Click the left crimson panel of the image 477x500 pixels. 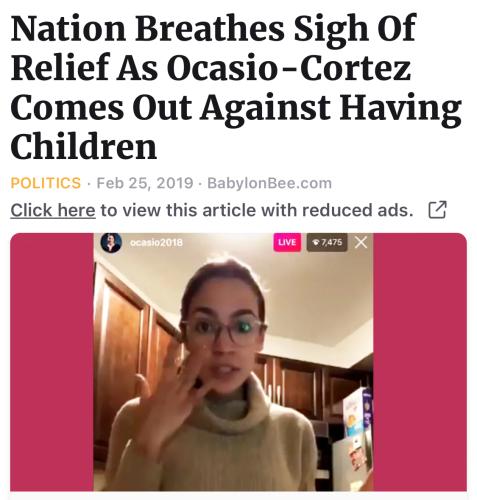(52, 362)
